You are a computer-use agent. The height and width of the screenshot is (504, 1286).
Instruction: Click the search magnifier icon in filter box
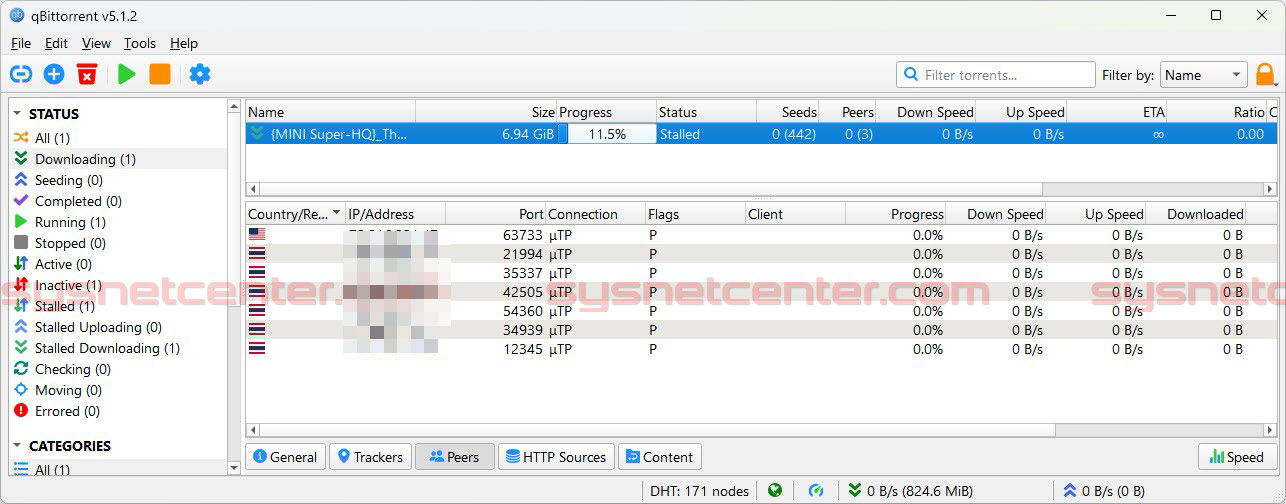point(910,75)
